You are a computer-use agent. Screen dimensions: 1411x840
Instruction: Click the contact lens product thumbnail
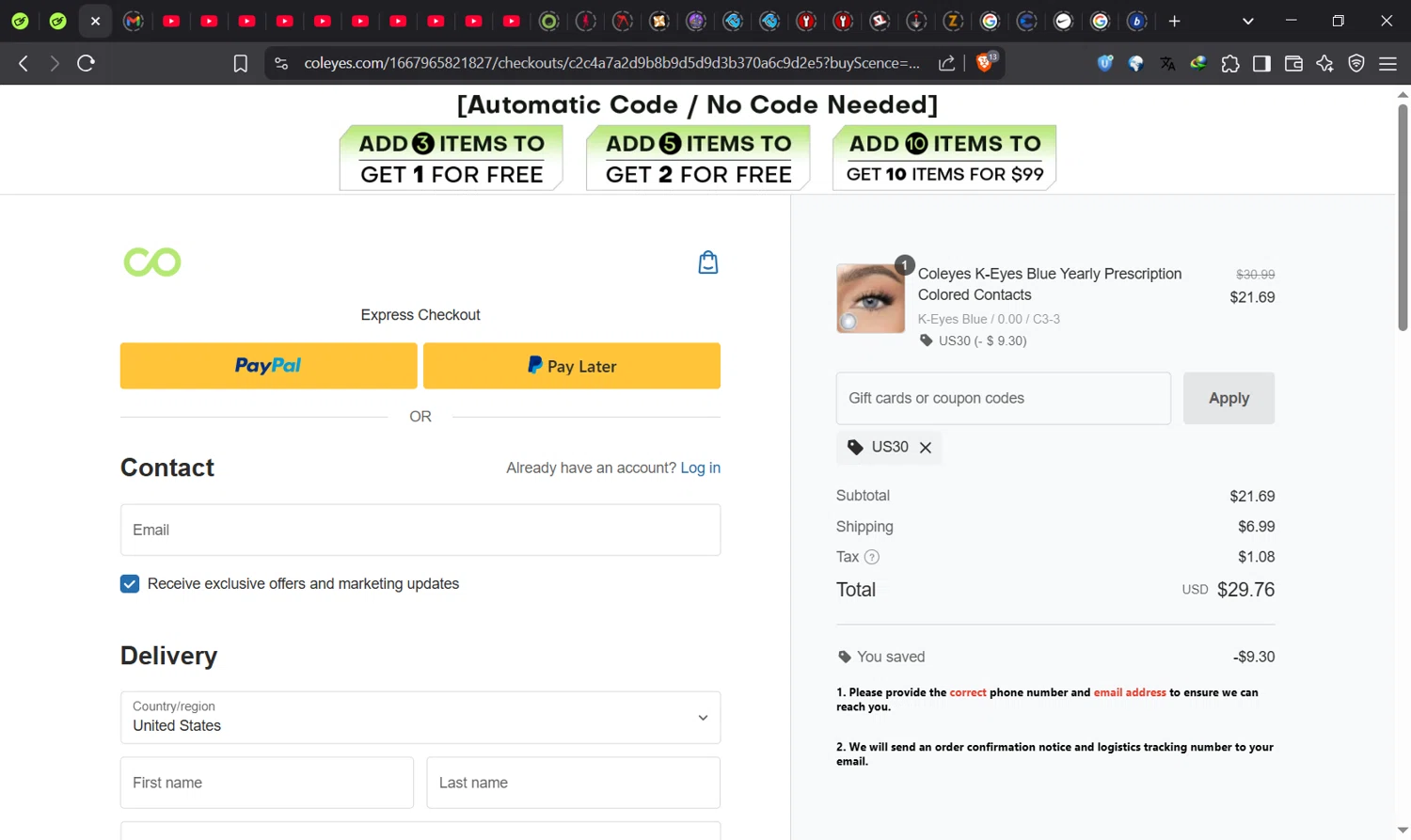click(x=871, y=298)
